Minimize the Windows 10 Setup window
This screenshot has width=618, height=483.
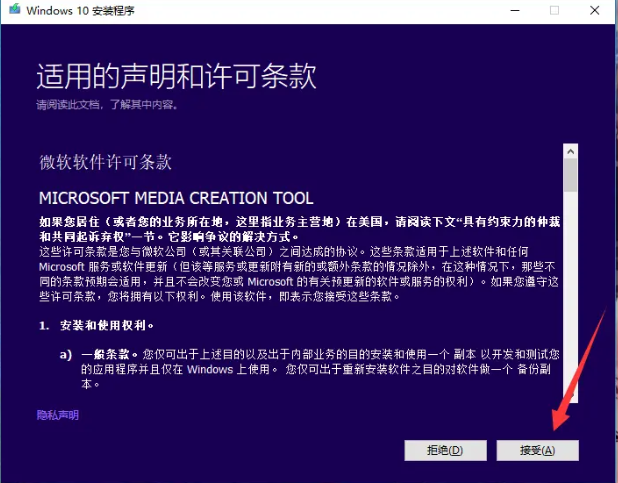515,11
